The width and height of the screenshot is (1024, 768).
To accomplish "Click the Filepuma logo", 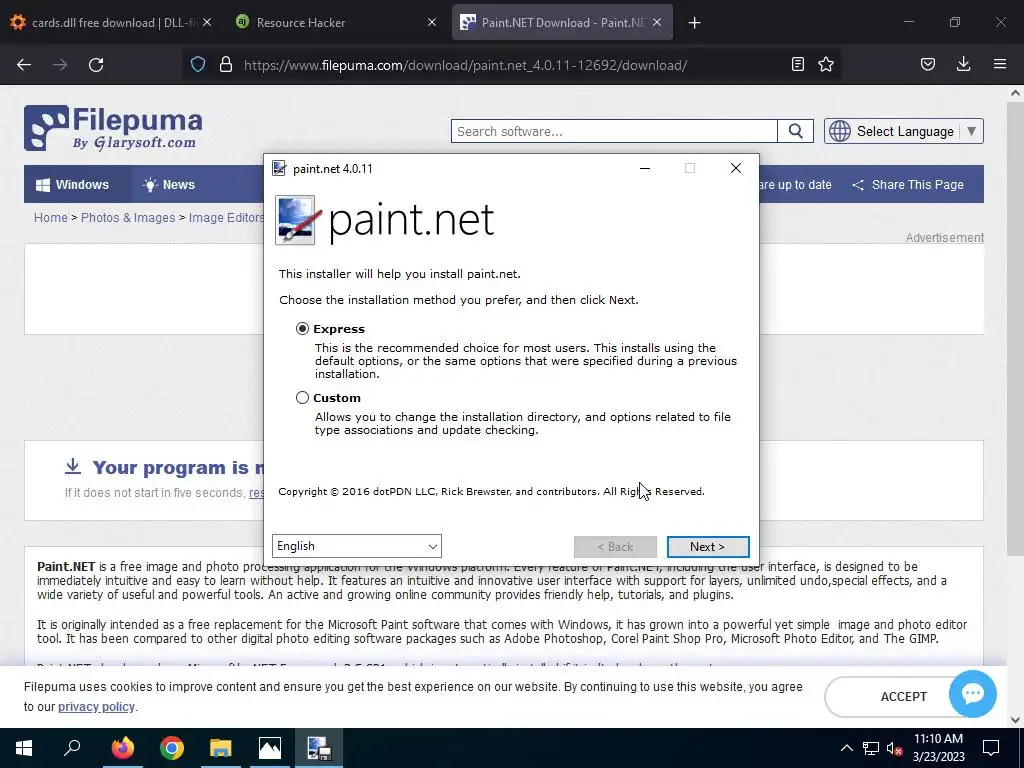I will (113, 128).
